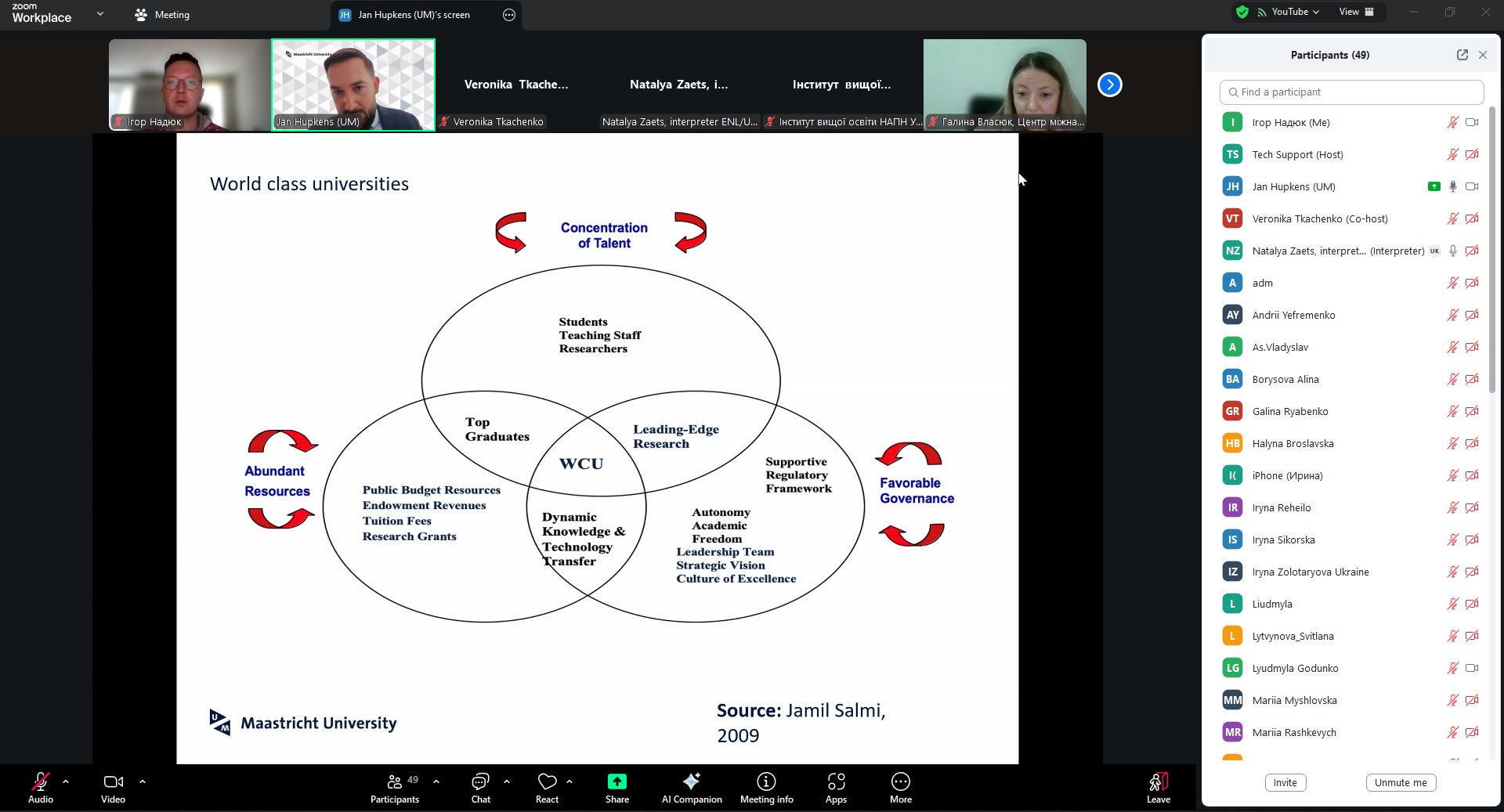Toggle camera with the Video button

point(113,787)
